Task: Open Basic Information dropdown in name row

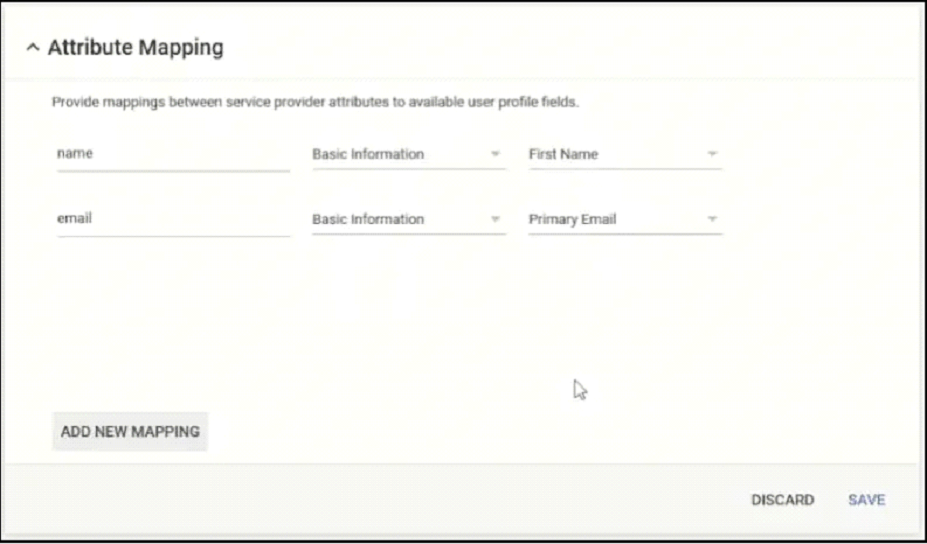Action: pyautogui.click(x=409, y=155)
